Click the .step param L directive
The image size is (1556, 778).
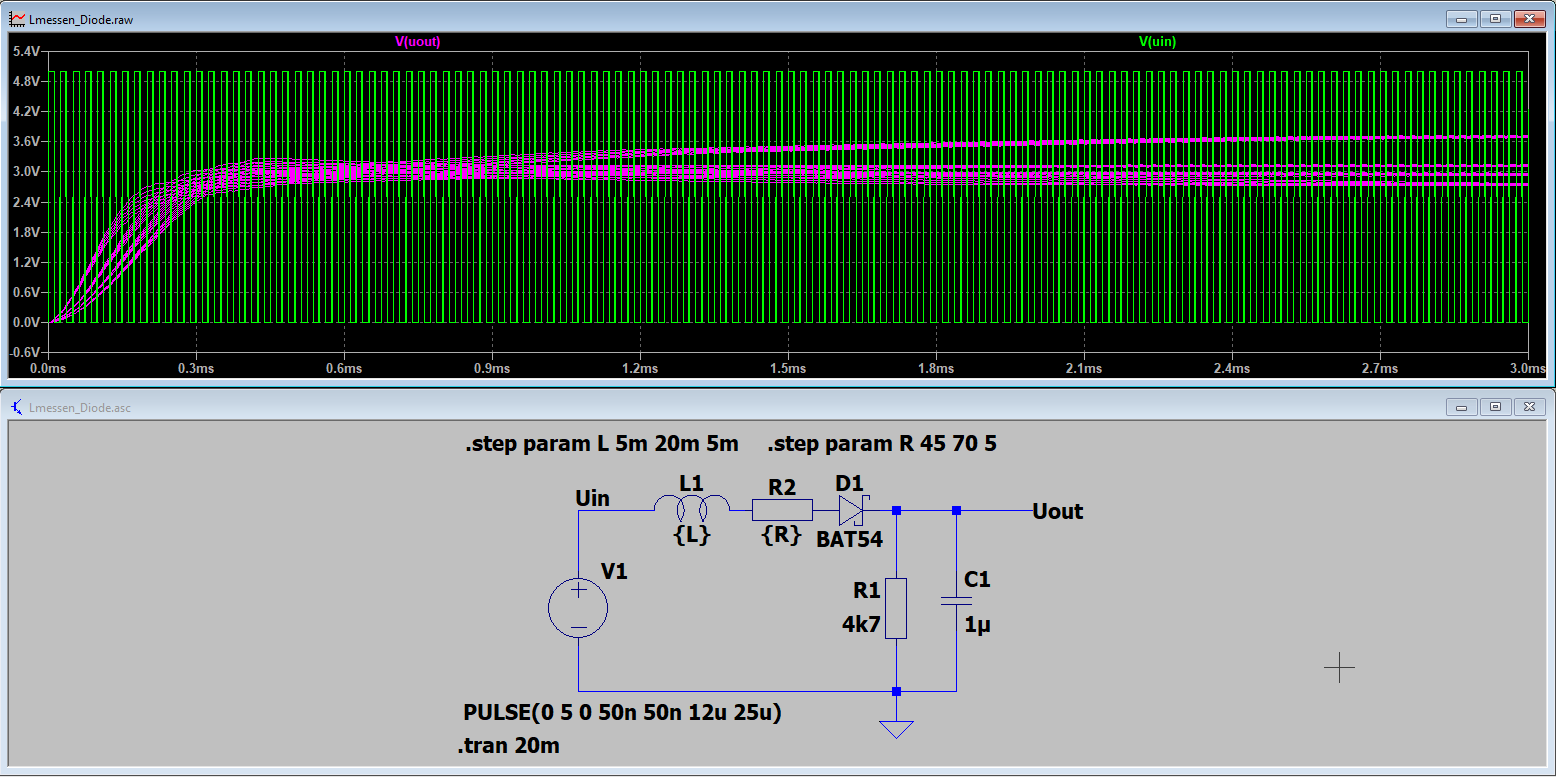(602, 444)
